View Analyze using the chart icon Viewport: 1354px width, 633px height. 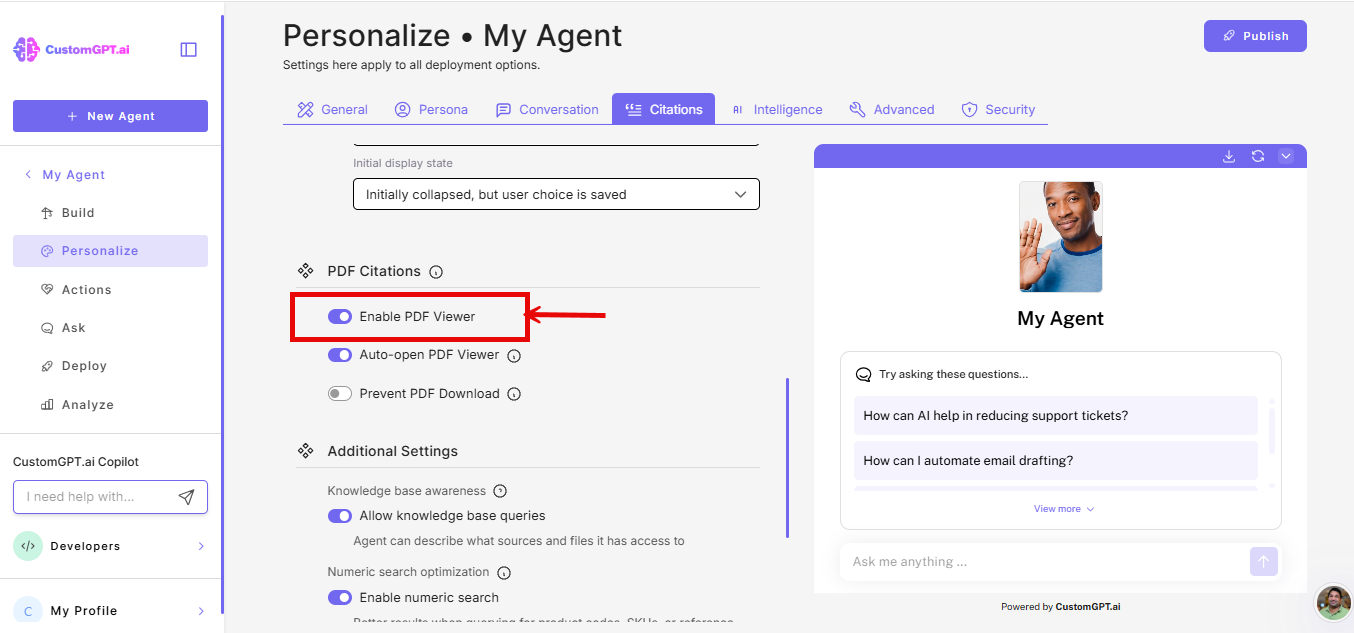46,404
